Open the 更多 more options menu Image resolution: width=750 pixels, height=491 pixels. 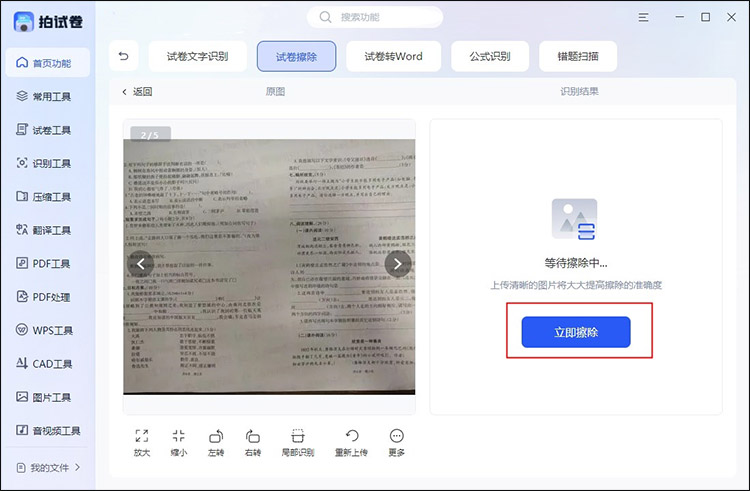(397, 443)
